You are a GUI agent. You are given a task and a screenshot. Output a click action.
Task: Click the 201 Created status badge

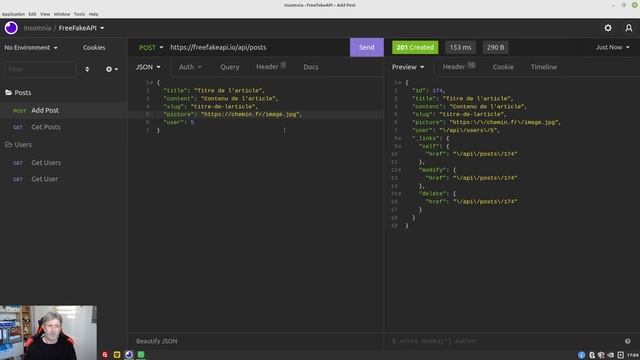[415, 47]
